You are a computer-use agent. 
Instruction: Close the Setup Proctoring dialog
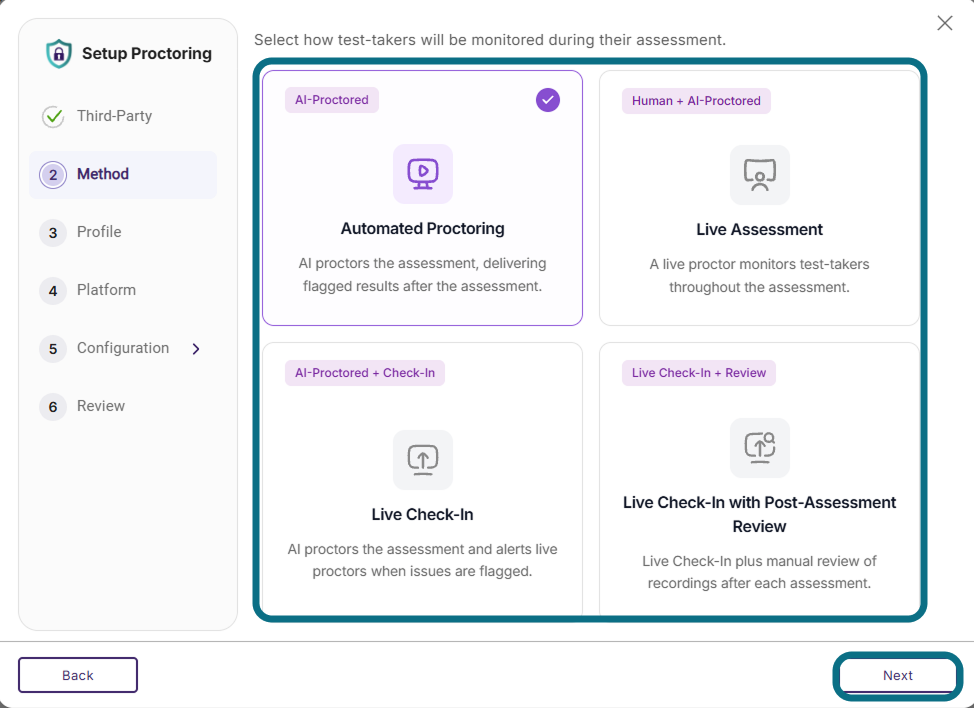click(x=945, y=23)
